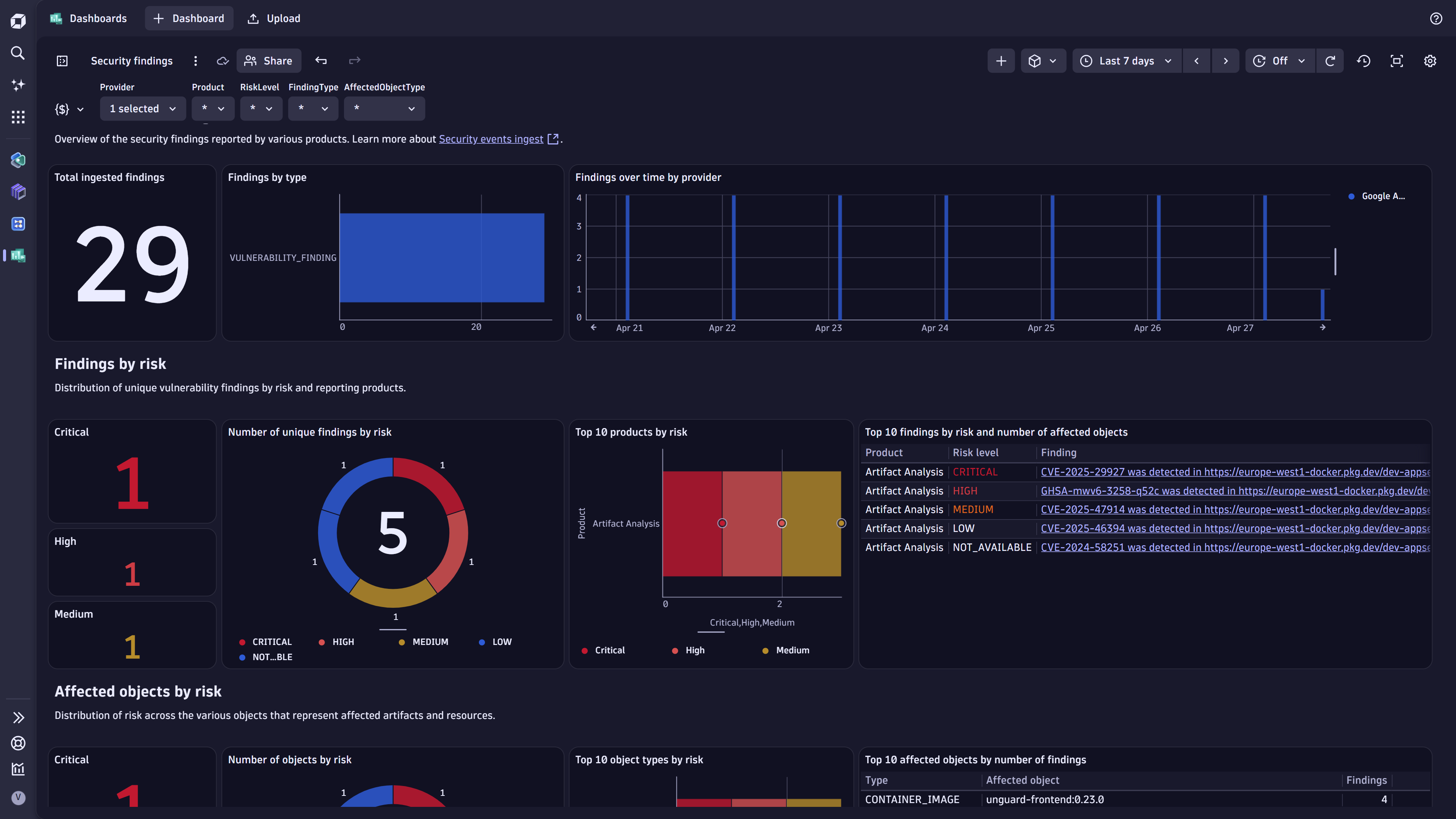
Task: Redo the dashboard change
Action: pos(355,61)
